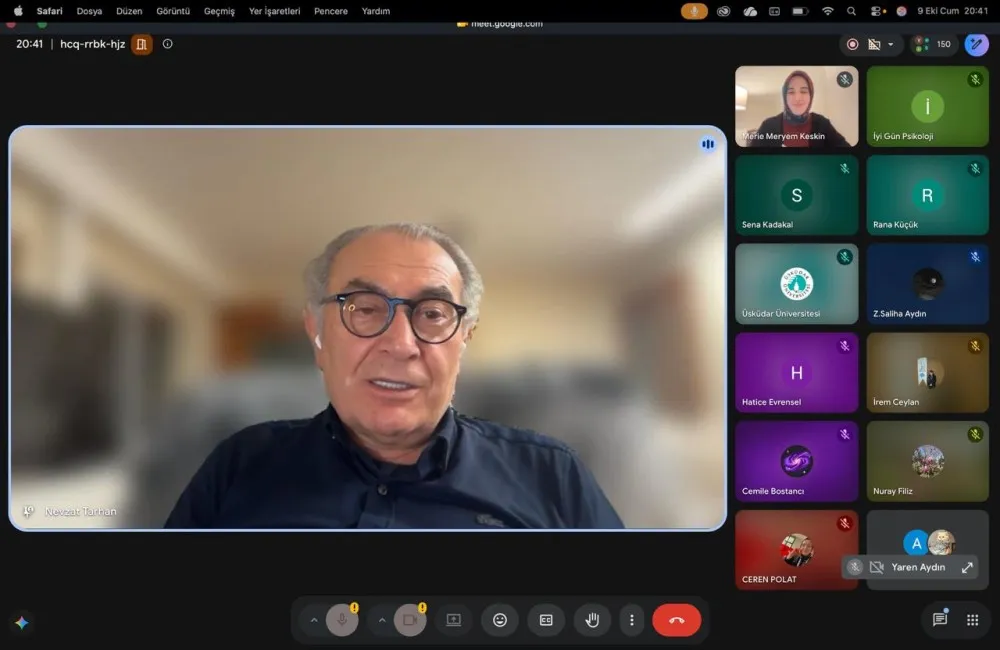Open the three-dot more options menu

click(632, 620)
